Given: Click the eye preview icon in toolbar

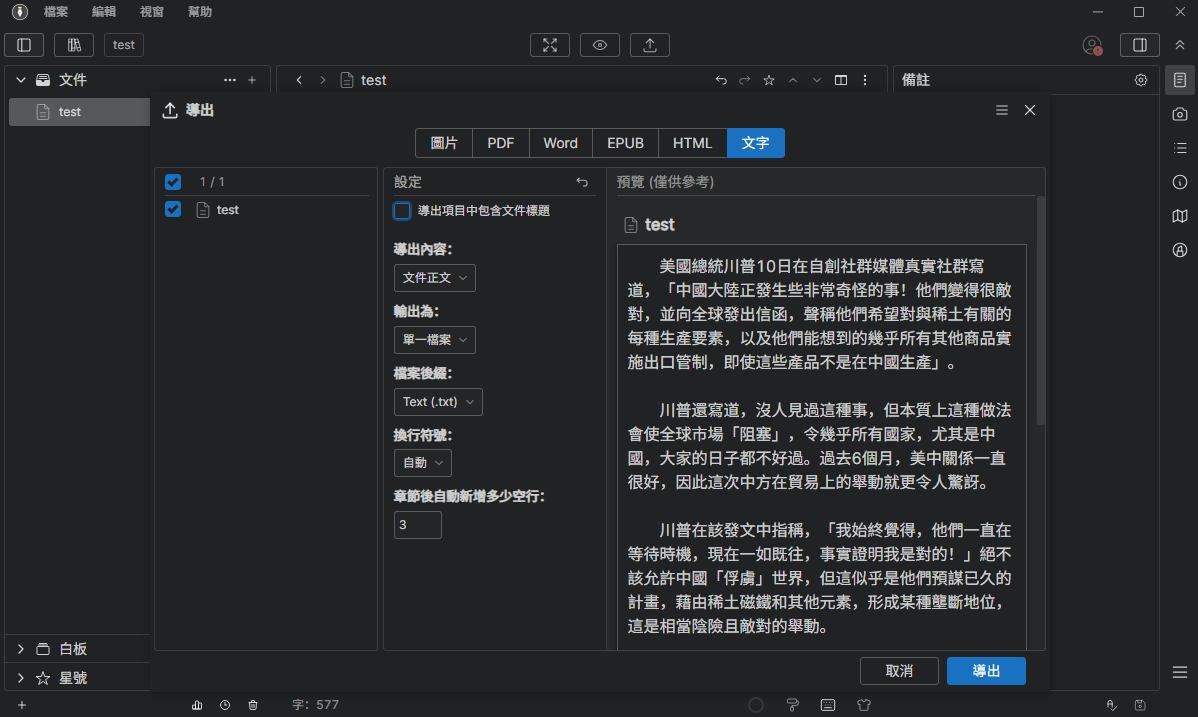Looking at the screenshot, I should pyautogui.click(x=599, y=45).
